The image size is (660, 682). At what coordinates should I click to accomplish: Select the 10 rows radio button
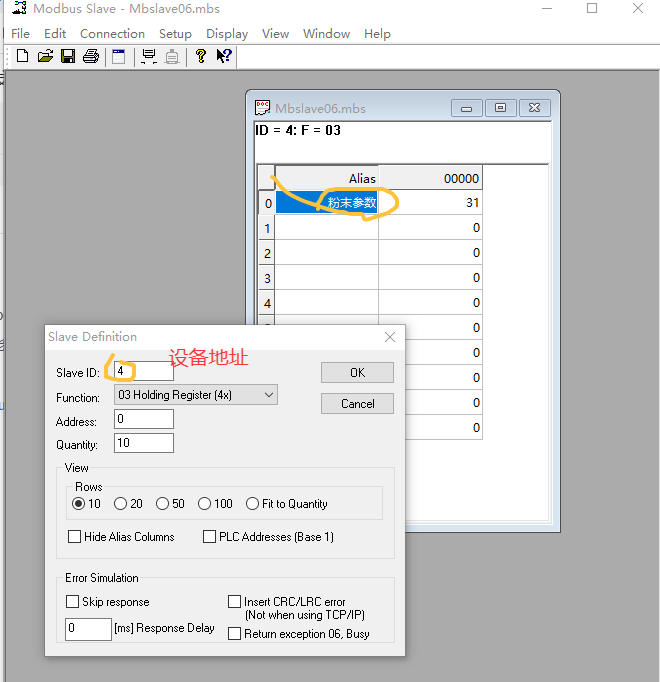78,504
